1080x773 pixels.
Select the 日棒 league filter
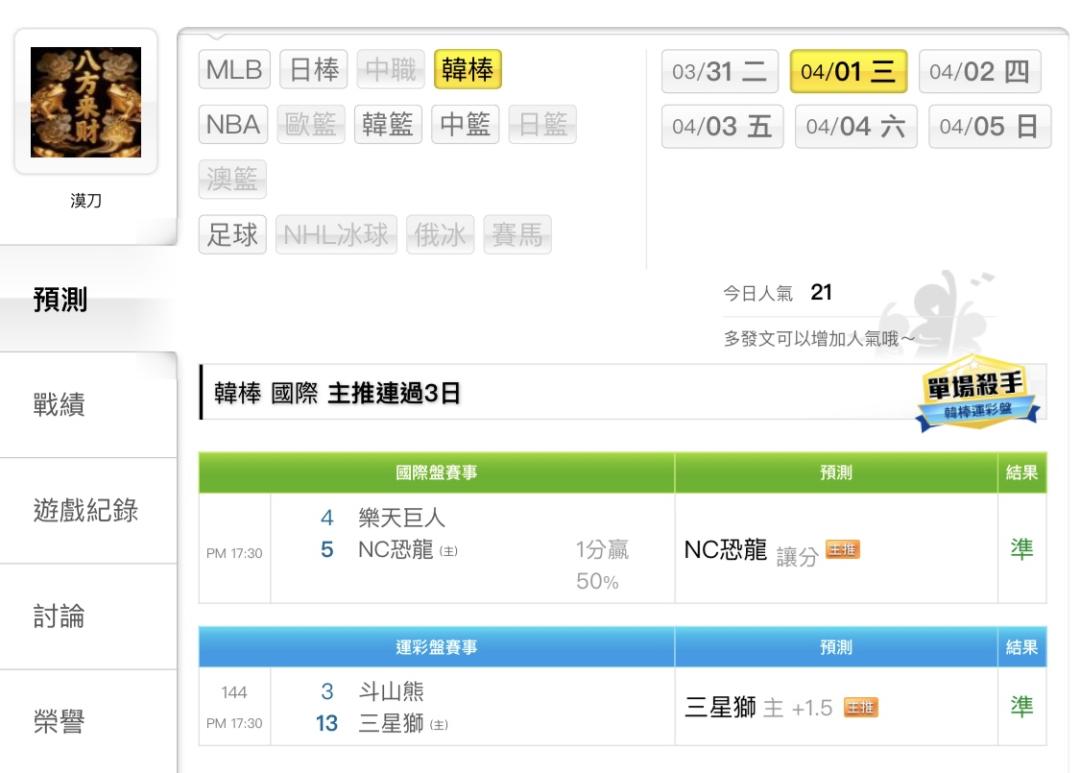[314, 70]
